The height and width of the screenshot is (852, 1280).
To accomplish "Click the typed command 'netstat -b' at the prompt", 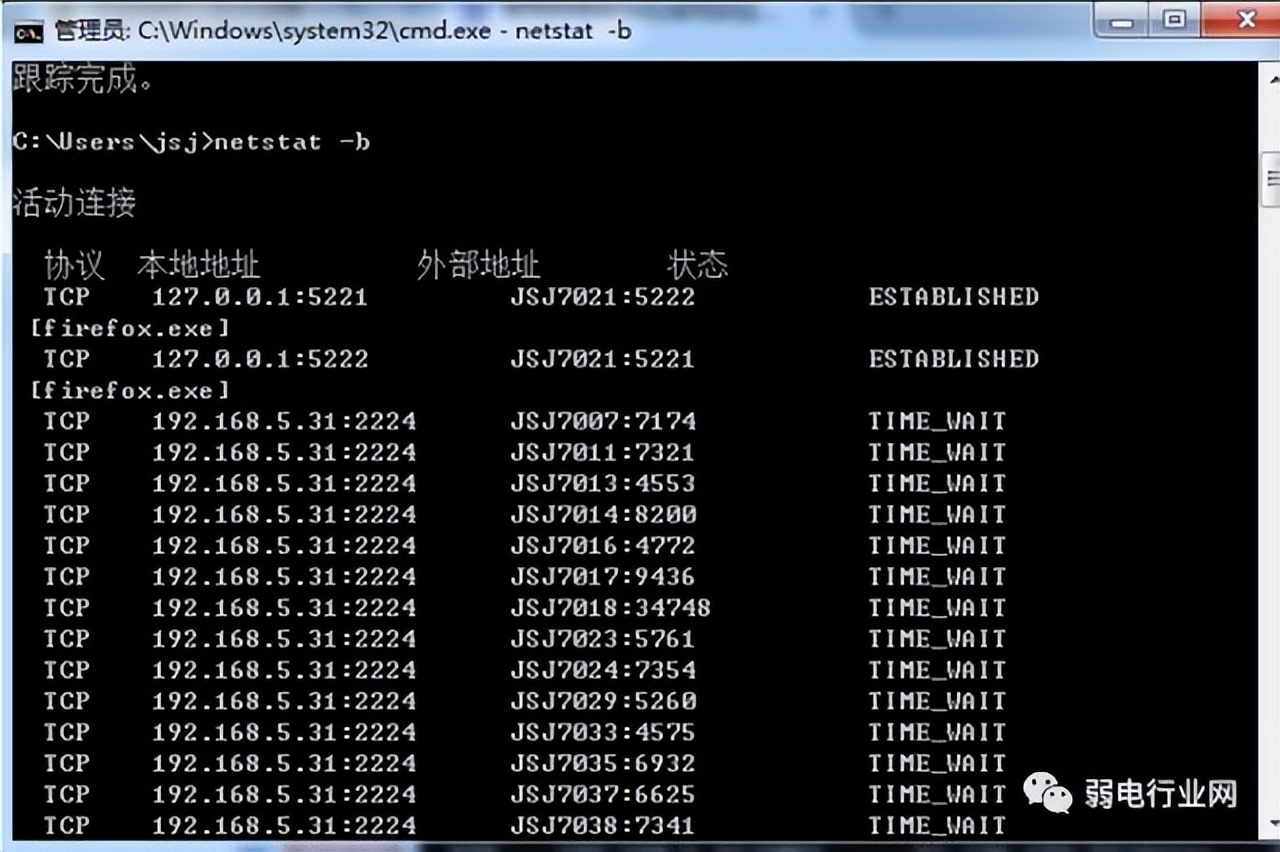I will [292, 142].
